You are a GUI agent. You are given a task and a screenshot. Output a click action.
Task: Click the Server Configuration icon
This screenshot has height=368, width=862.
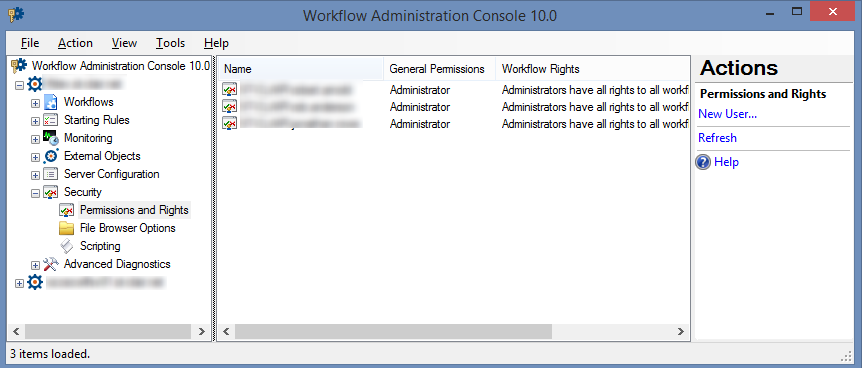[x=51, y=174]
